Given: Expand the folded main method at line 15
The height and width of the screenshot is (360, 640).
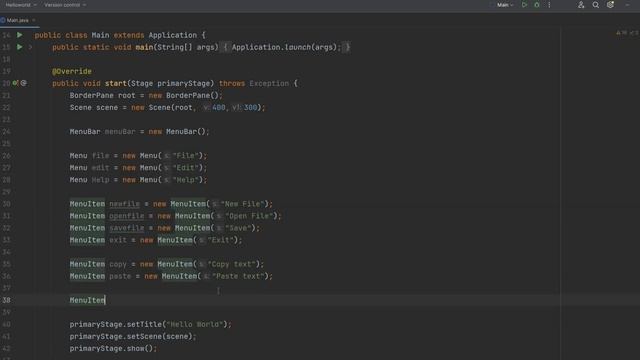Looking at the screenshot, I should [x=30, y=47].
